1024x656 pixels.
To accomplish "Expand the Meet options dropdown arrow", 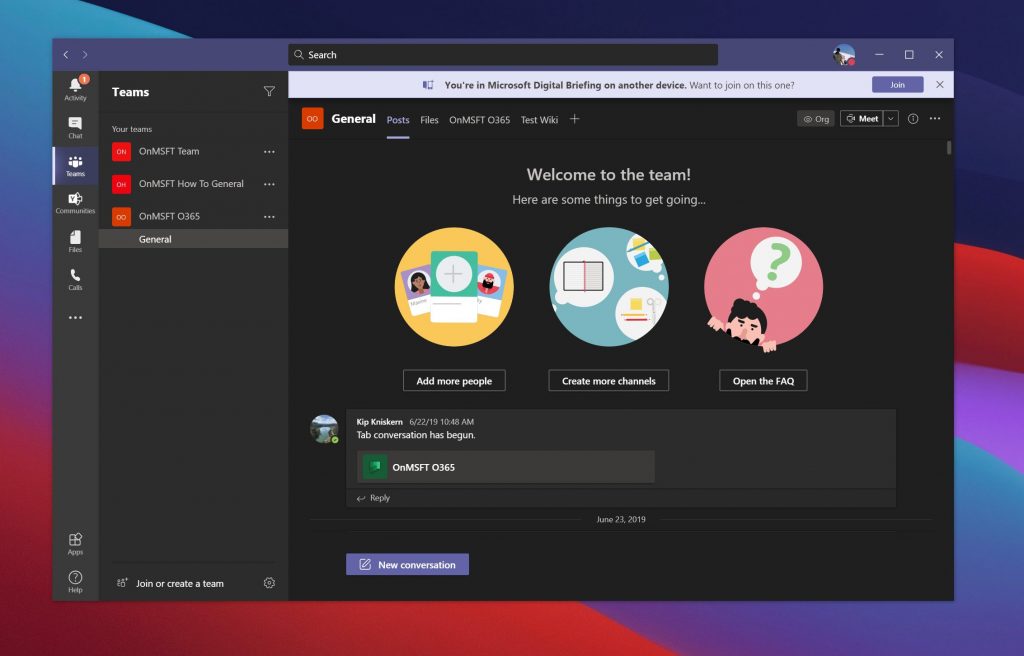I will [891, 119].
